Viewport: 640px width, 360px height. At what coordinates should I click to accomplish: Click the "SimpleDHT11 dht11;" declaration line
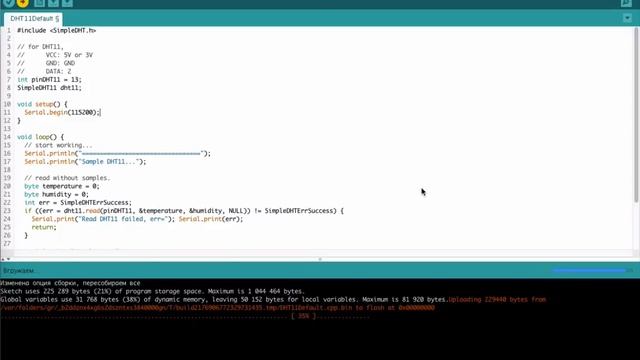tap(49, 88)
